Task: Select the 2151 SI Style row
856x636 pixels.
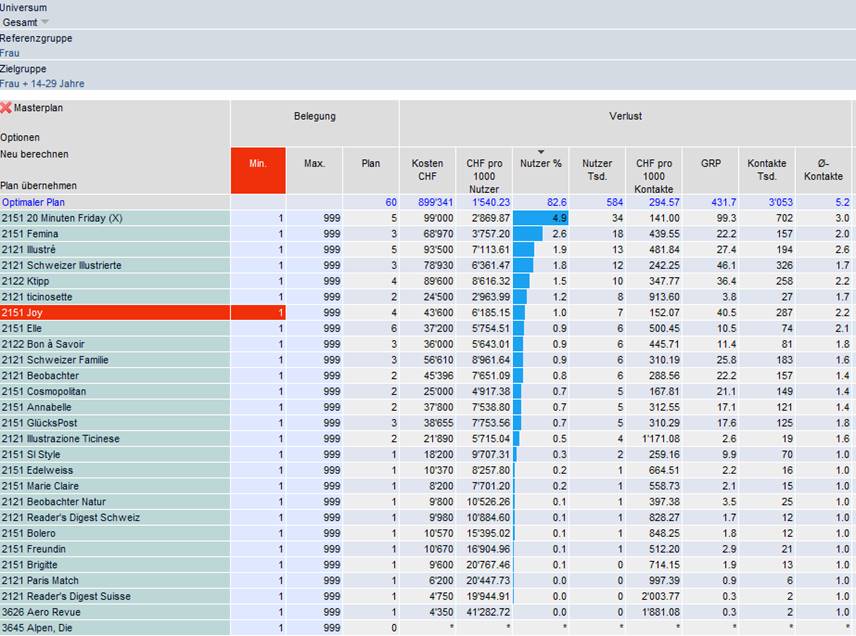Action: (x=115, y=455)
